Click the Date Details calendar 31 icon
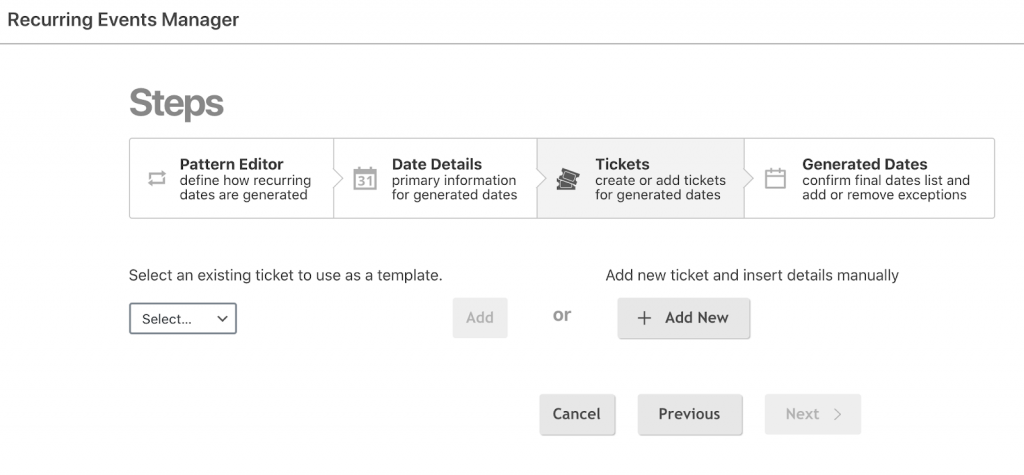This screenshot has height=475, width=1024. [x=365, y=178]
